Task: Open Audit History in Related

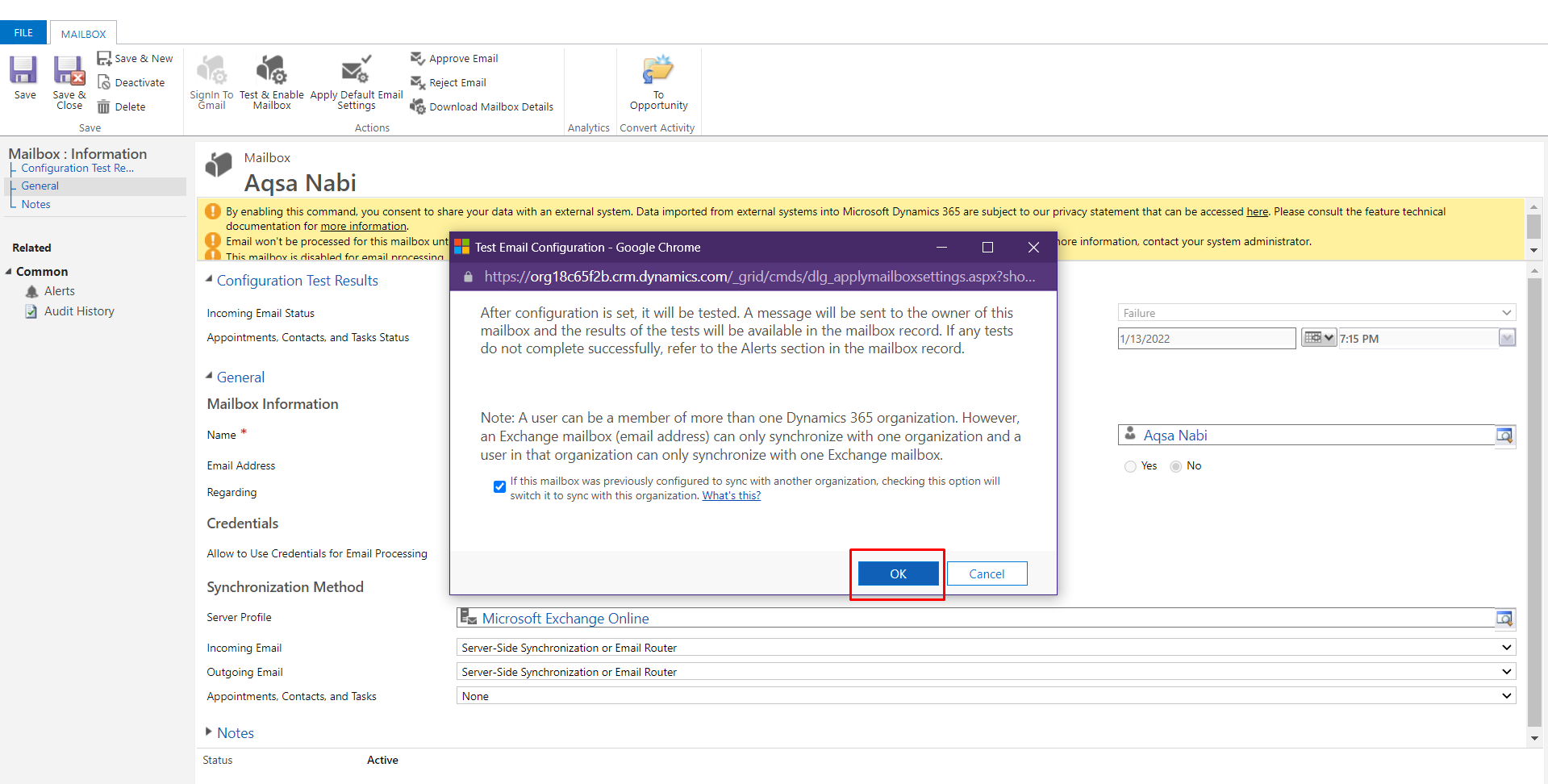Action: click(79, 311)
